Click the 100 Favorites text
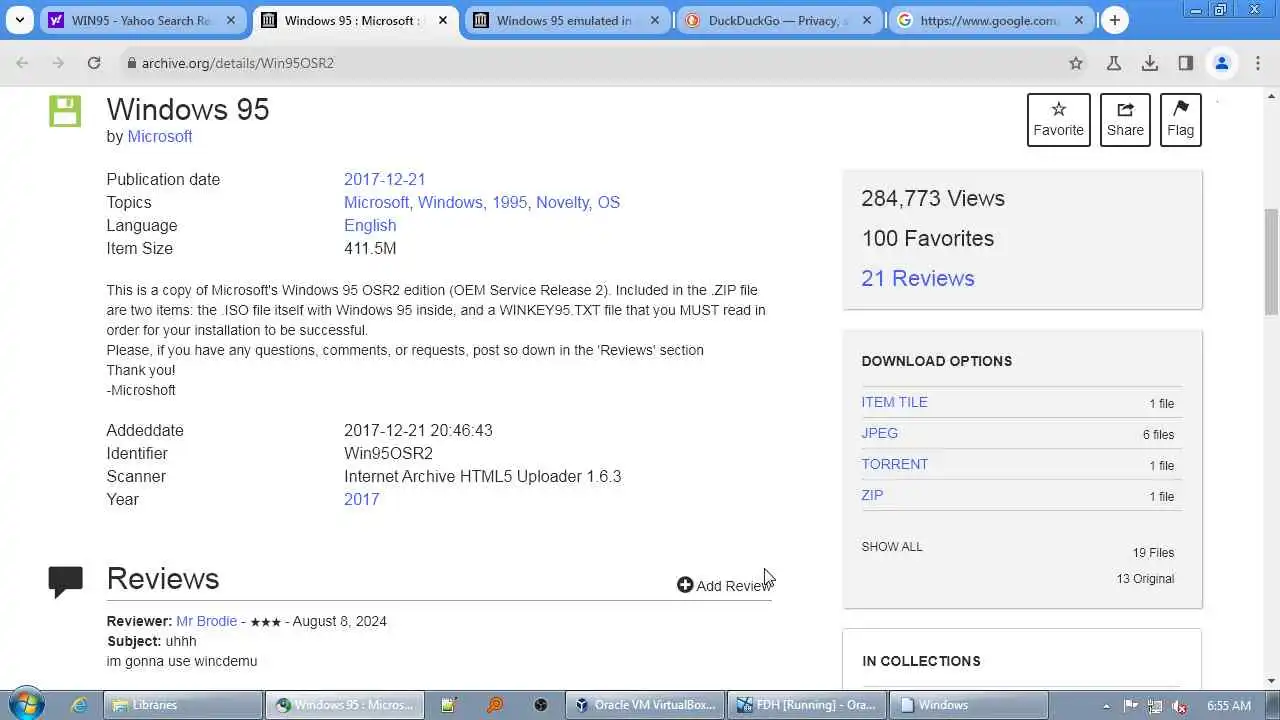The image size is (1280, 720). coord(928,238)
